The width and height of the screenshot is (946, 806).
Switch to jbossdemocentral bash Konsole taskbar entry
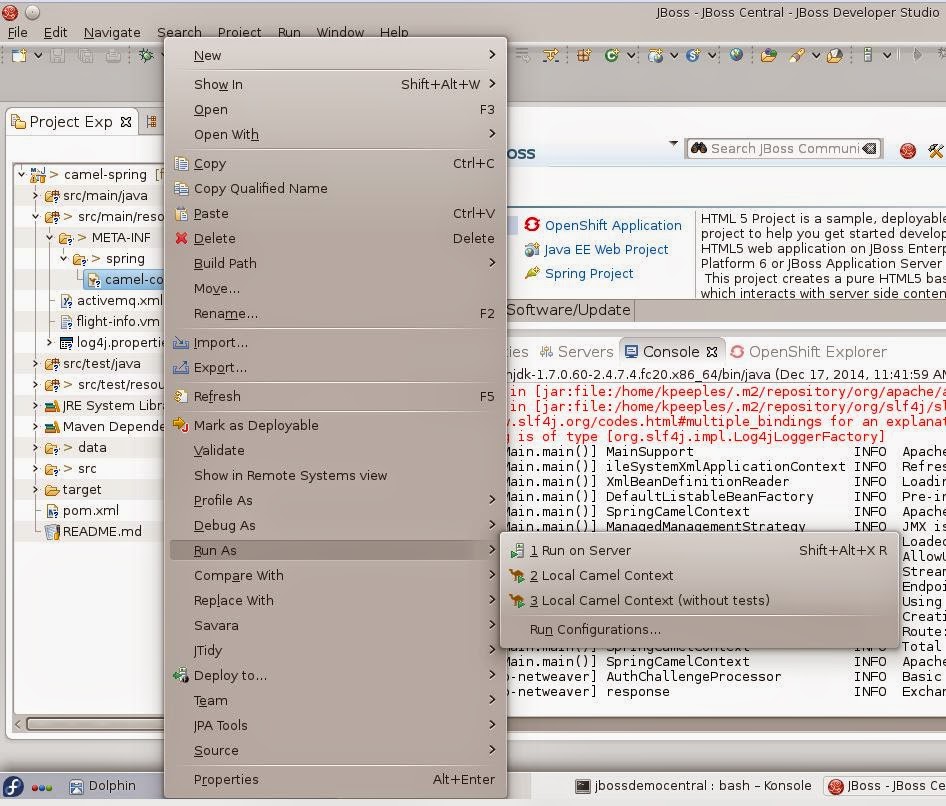pos(693,786)
